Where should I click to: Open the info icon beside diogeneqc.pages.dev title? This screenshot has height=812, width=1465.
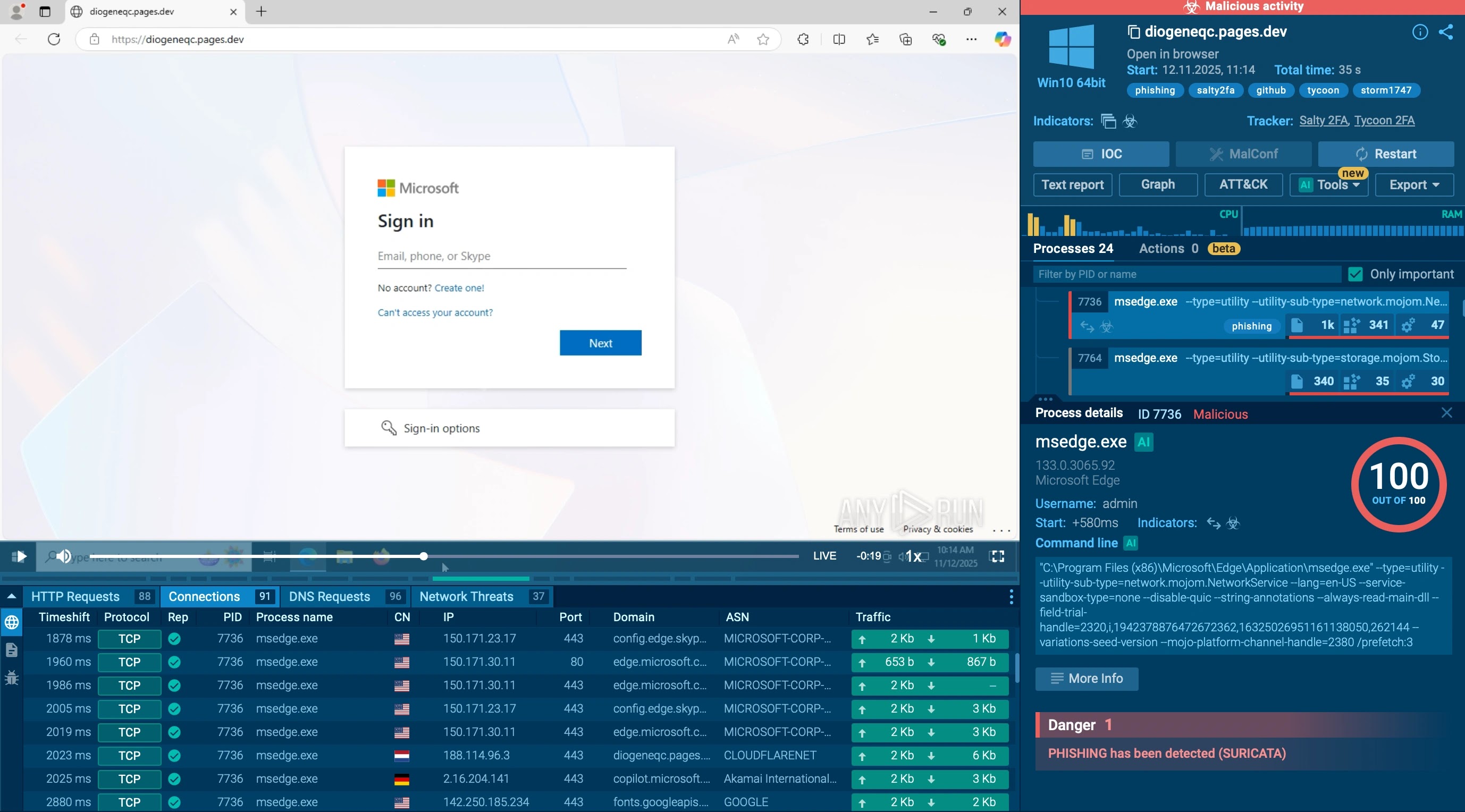[1419, 32]
